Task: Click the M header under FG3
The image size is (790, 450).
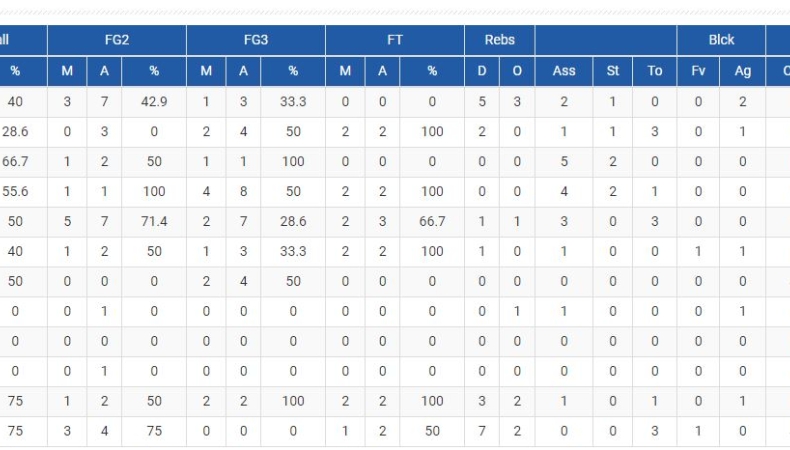Action: point(206,71)
